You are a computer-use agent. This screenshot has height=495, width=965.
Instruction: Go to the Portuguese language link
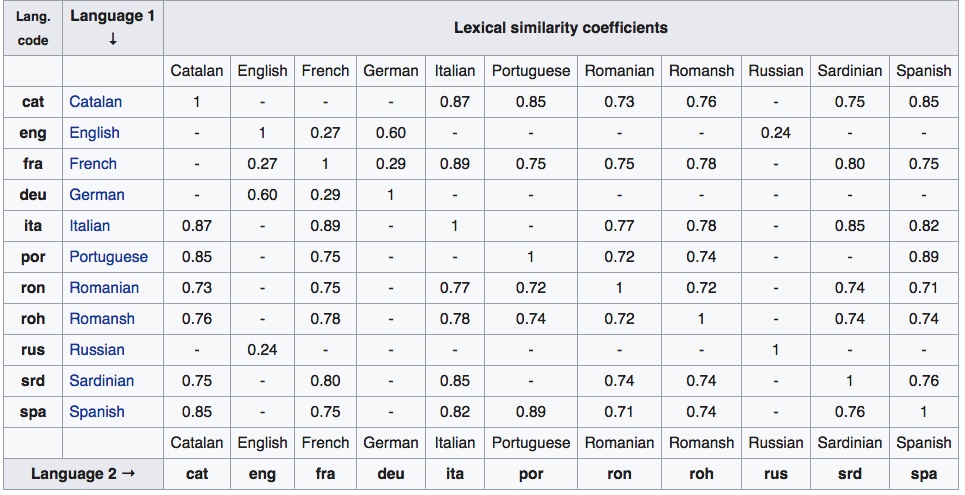click(108, 256)
